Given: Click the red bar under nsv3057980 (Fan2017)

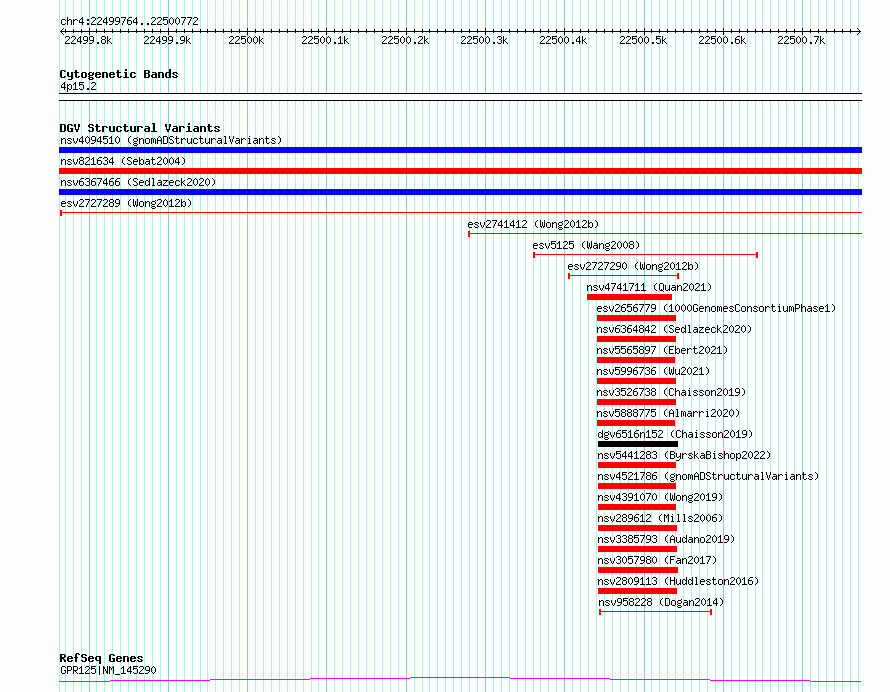Looking at the screenshot, I should [x=638, y=570].
